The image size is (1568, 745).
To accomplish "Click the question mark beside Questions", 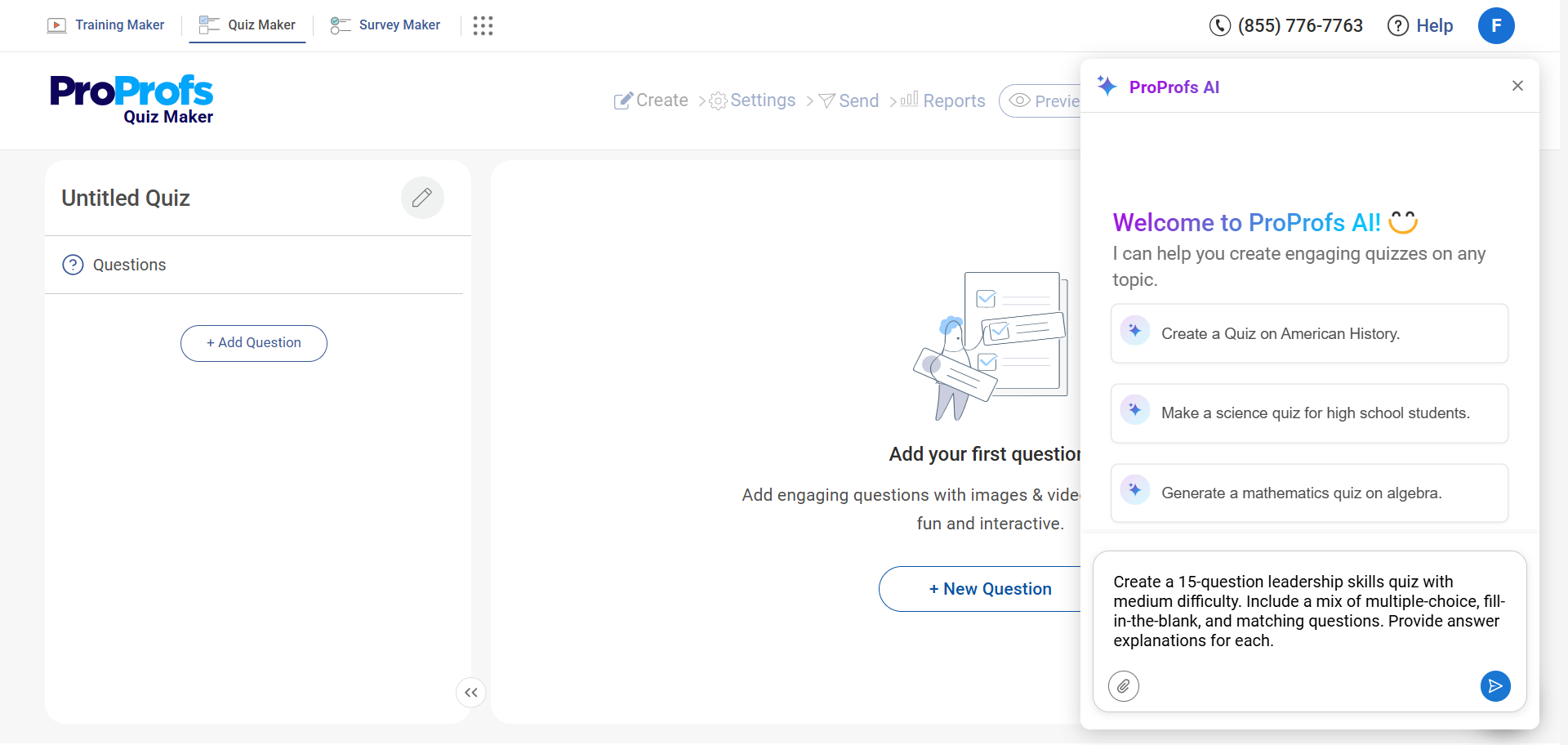I will pyautogui.click(x=73, y=265).
